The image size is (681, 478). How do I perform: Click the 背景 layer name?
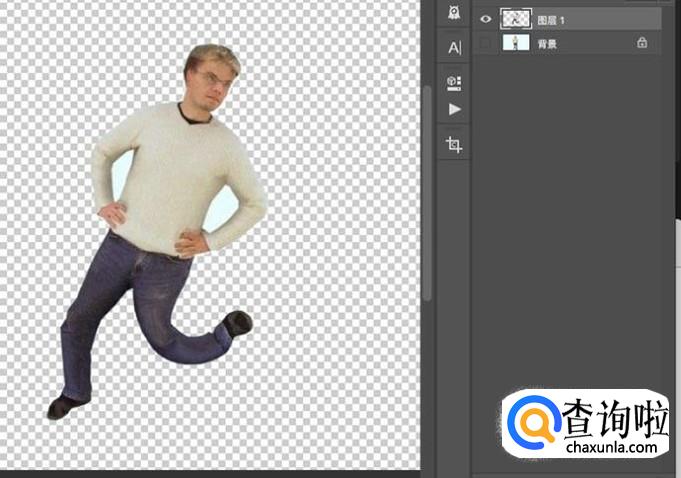coord(547,44)
